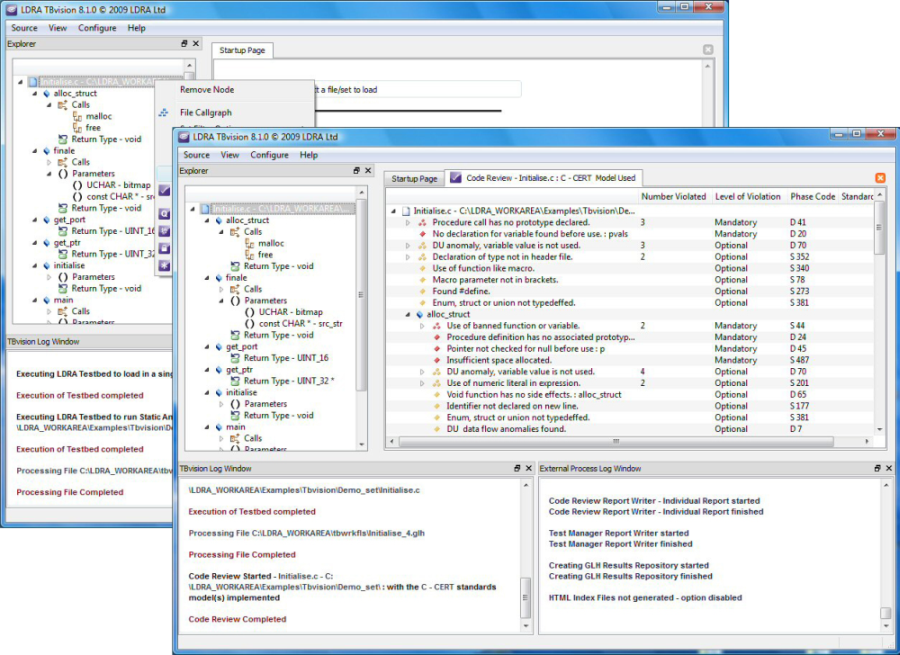This screenshot has height=655, width=900.
Task: Collapse alloc_struct node in front Explorer
Action: point(207,220)
